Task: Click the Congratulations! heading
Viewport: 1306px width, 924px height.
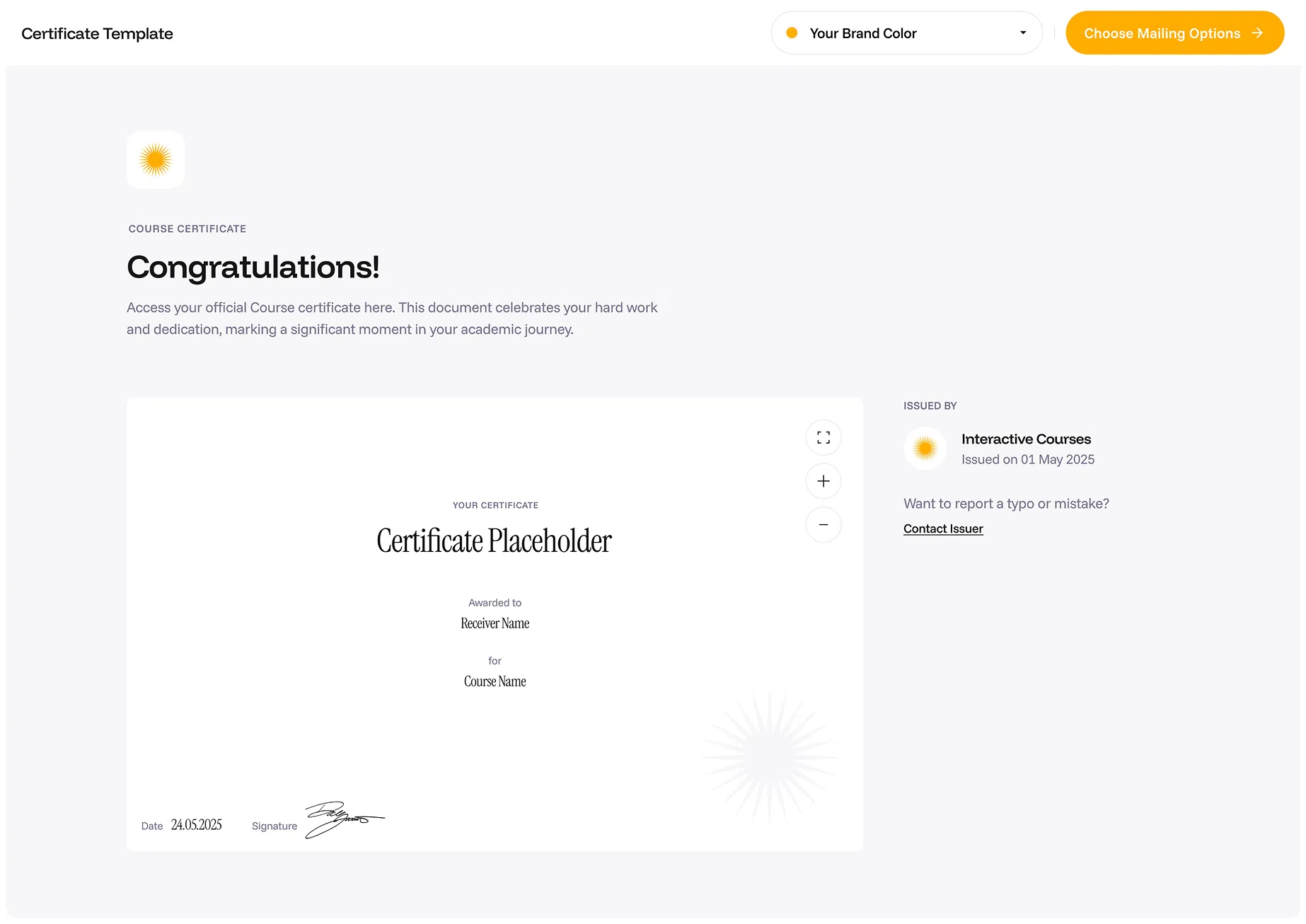Action: (253, 267)
